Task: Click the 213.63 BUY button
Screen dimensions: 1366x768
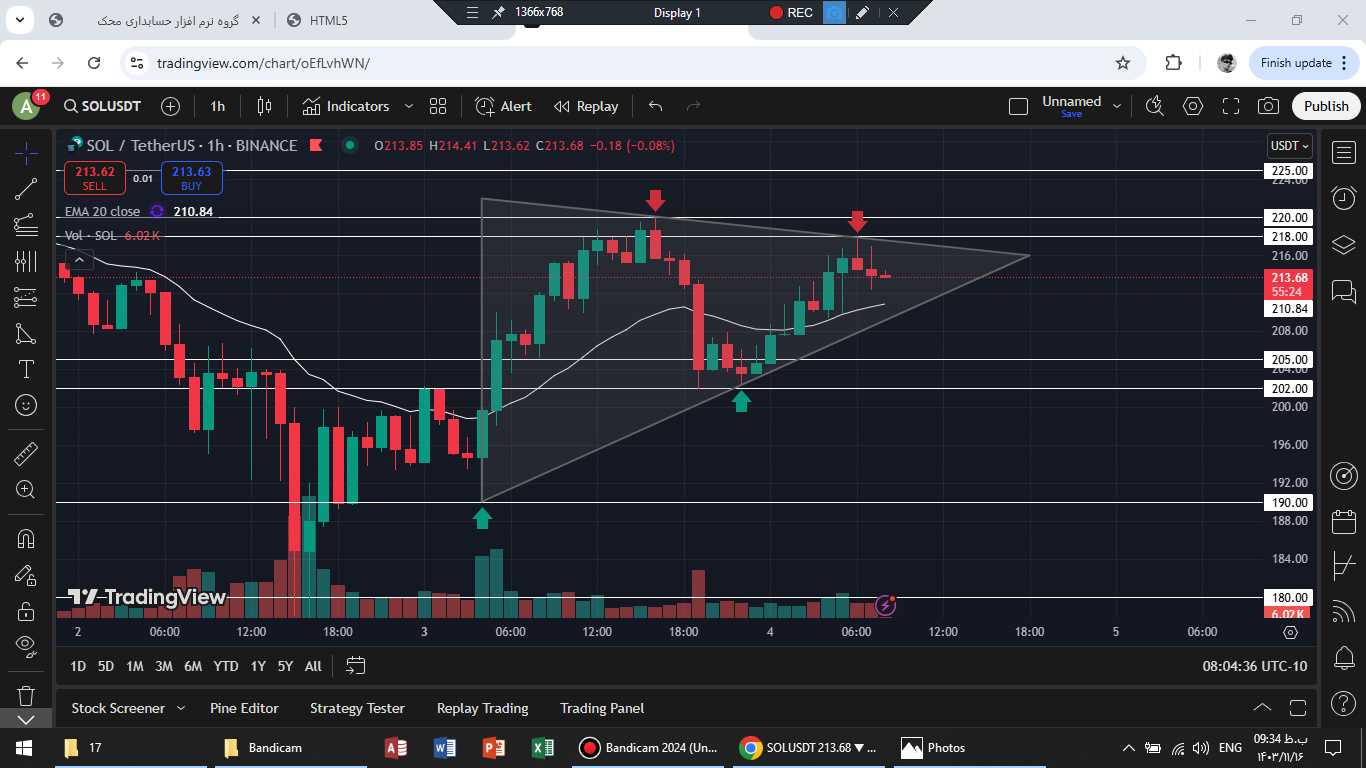Action: tap(191, 178)
